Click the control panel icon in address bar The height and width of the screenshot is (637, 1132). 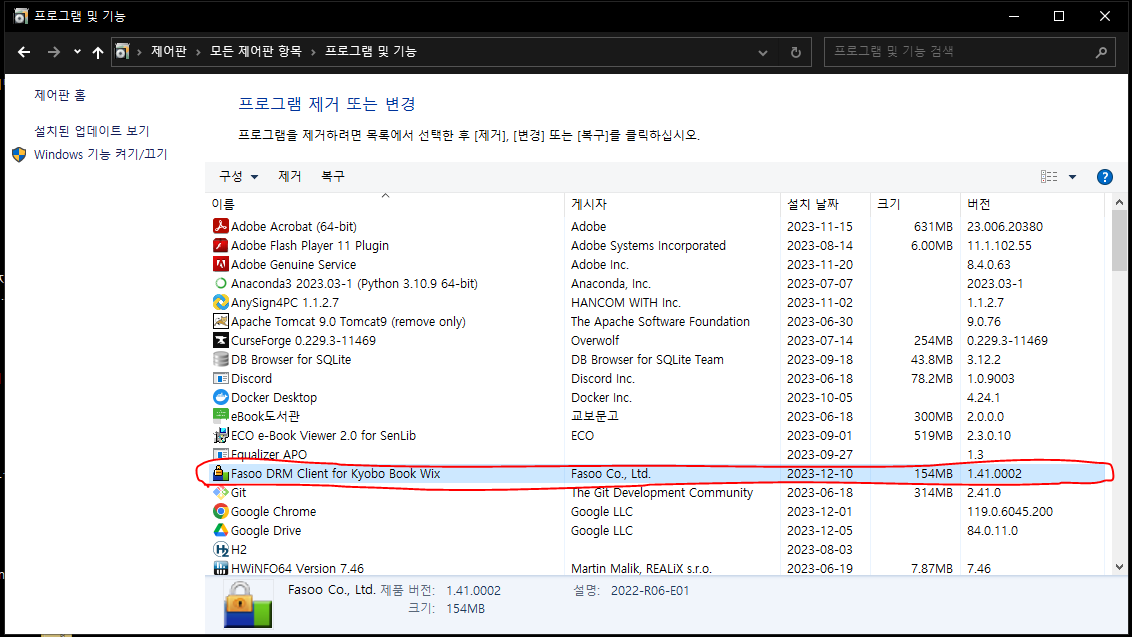pyautogui.click(x=123, y=52)
